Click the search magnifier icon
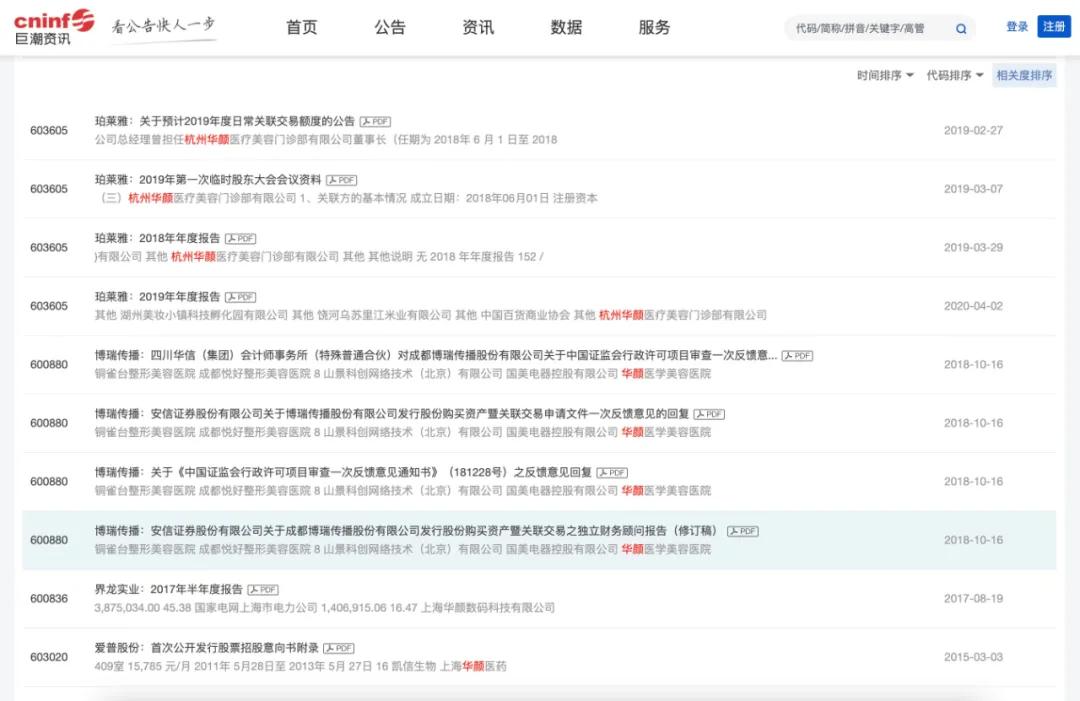 pos(960,28)
